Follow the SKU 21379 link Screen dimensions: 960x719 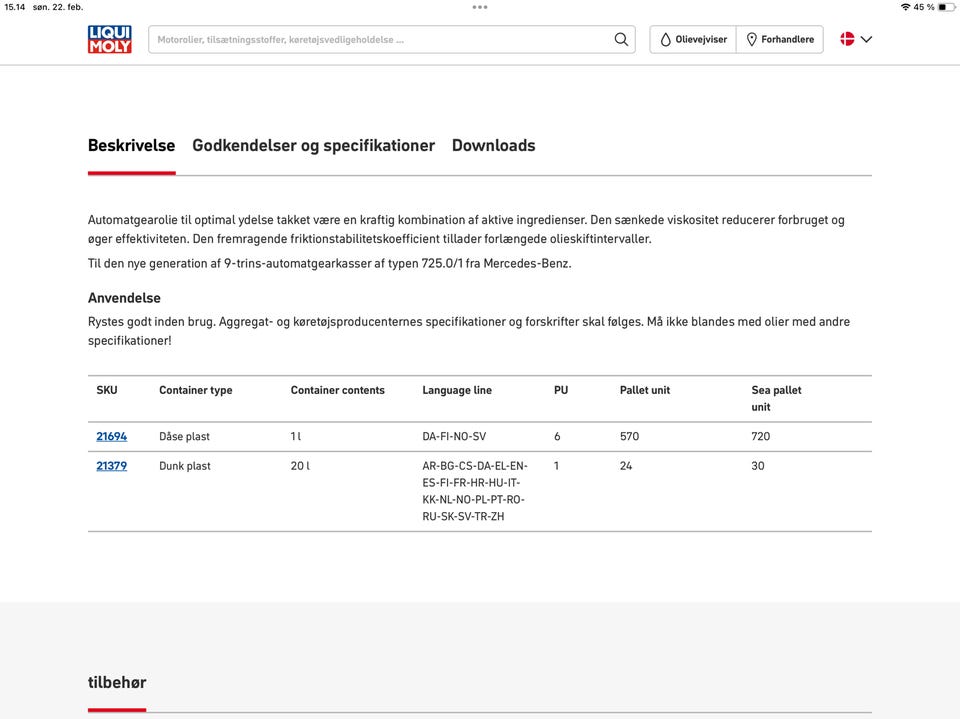(x=111, y=466)
